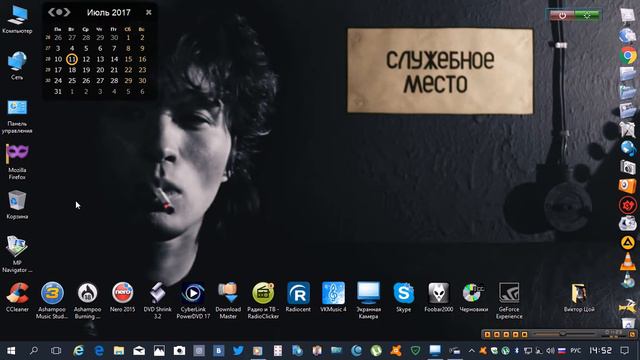Open Microsoft Edge on the taskbar
The width and height of the screenshot is (640, 360).
coord(99,351)
